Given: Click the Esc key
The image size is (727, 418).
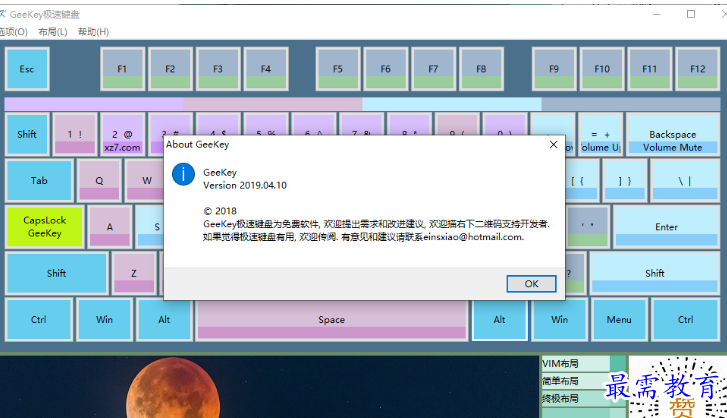Looking at the screenshot, I should pyautogui.click(x=27, y=69).
